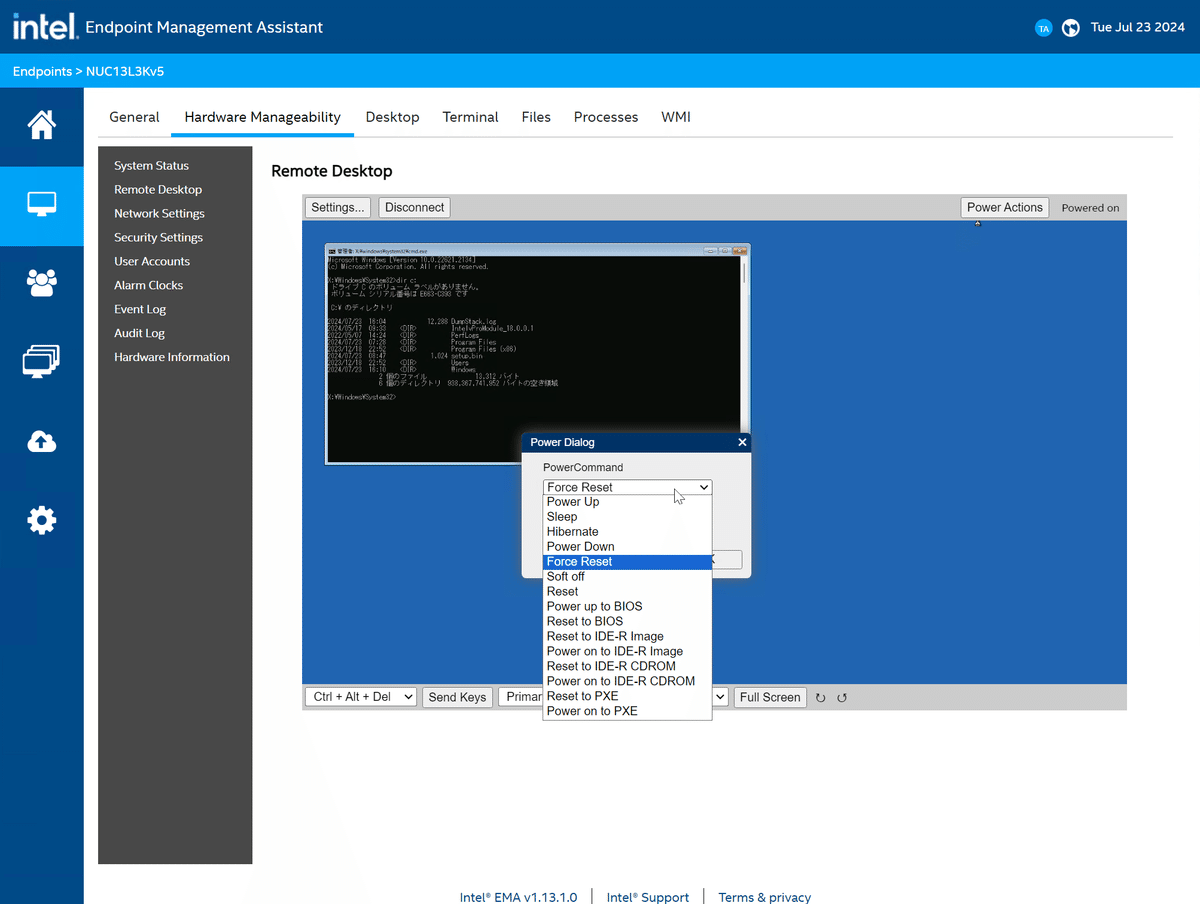Viewport: 1200px width, 904px height.
Task: Select the Endpoints monitor icon in sidebar
Action: point(41,204)
